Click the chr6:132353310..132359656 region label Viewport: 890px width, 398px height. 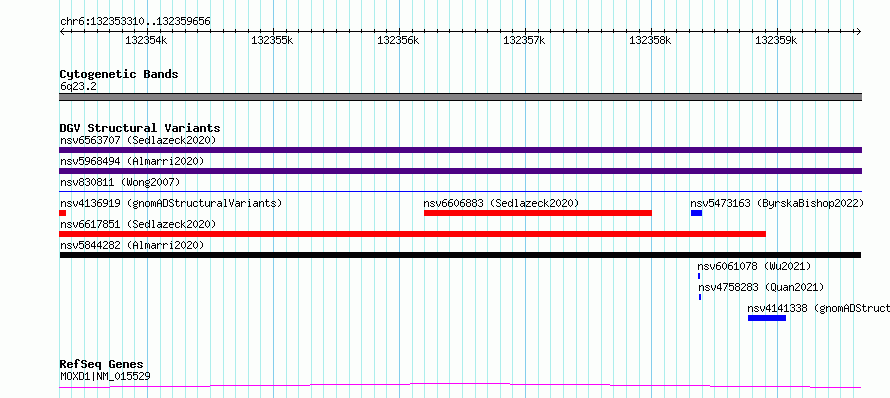click(x=135, y=22)
